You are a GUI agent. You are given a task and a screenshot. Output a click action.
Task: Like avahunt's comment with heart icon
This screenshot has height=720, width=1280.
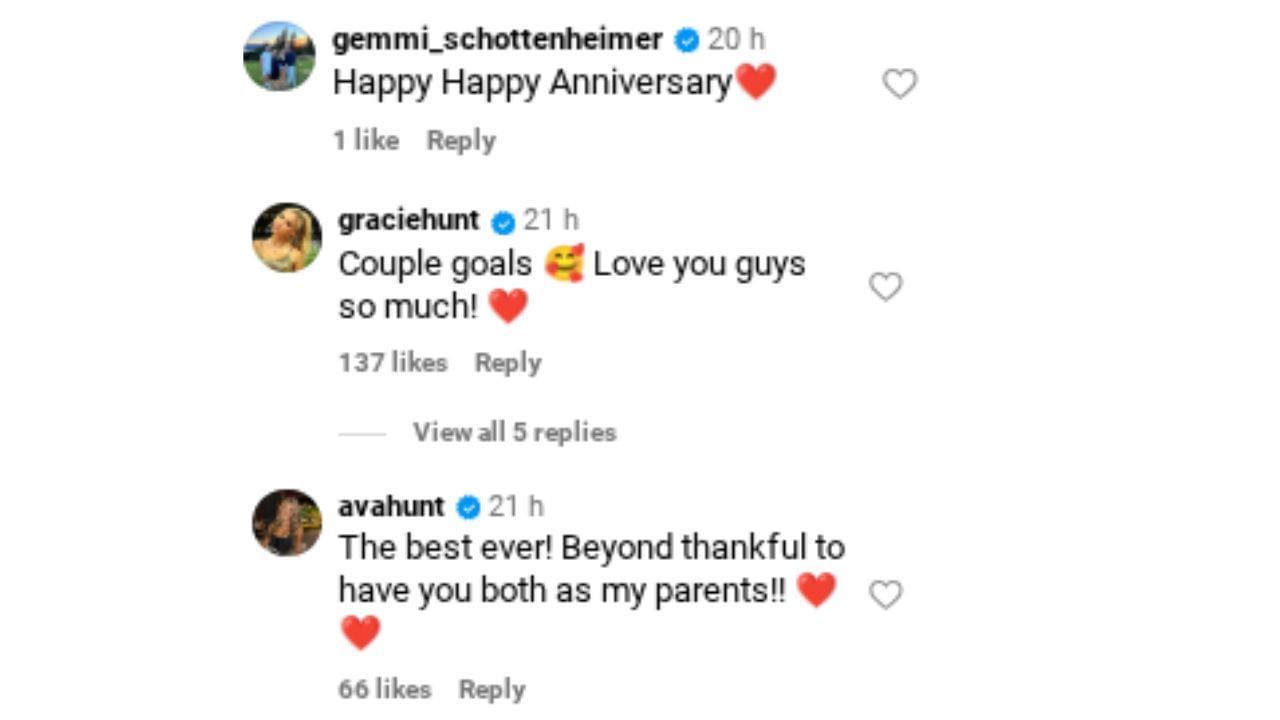click(x=885, y=595)
